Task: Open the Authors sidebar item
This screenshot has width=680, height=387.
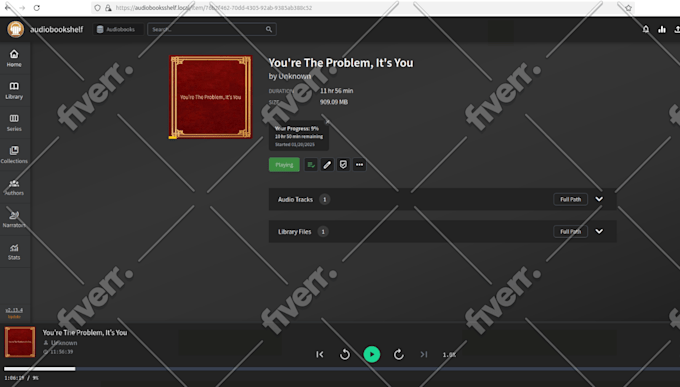Action: pos(14,187)
